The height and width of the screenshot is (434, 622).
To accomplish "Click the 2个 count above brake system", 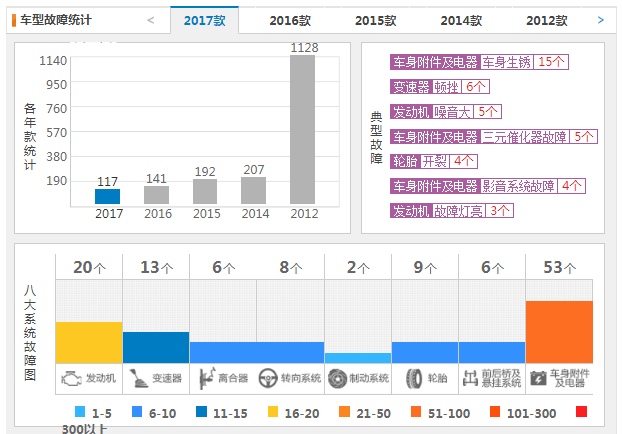I will 358,267.
